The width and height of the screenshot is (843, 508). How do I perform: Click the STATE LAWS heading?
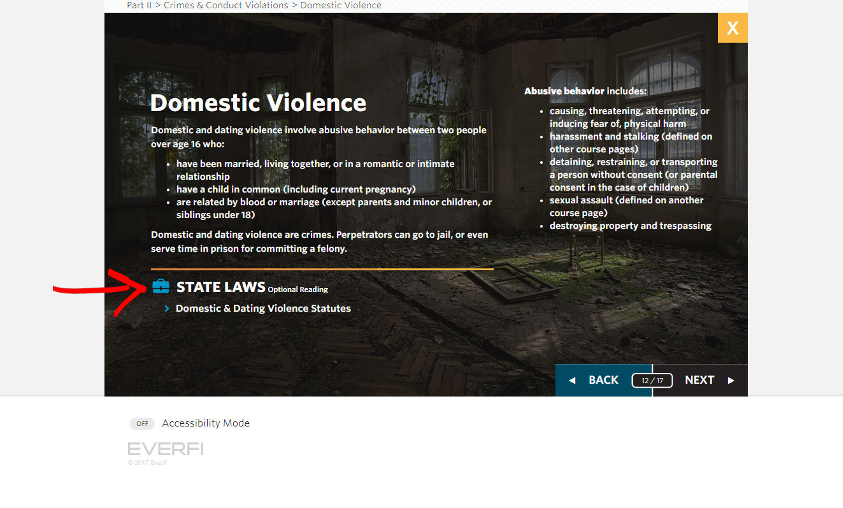pyautogui.click(x=220, y=287)
